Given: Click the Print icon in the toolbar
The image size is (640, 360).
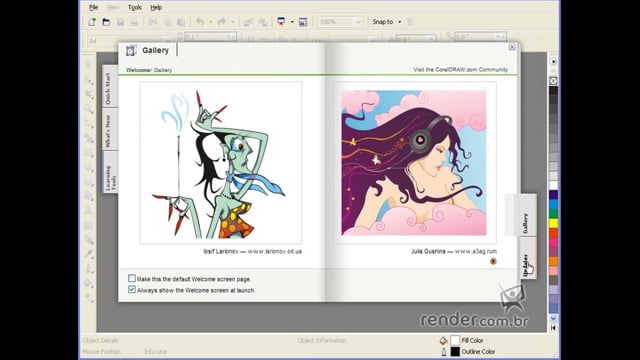Looking at the screenshot, I should 134,22.
